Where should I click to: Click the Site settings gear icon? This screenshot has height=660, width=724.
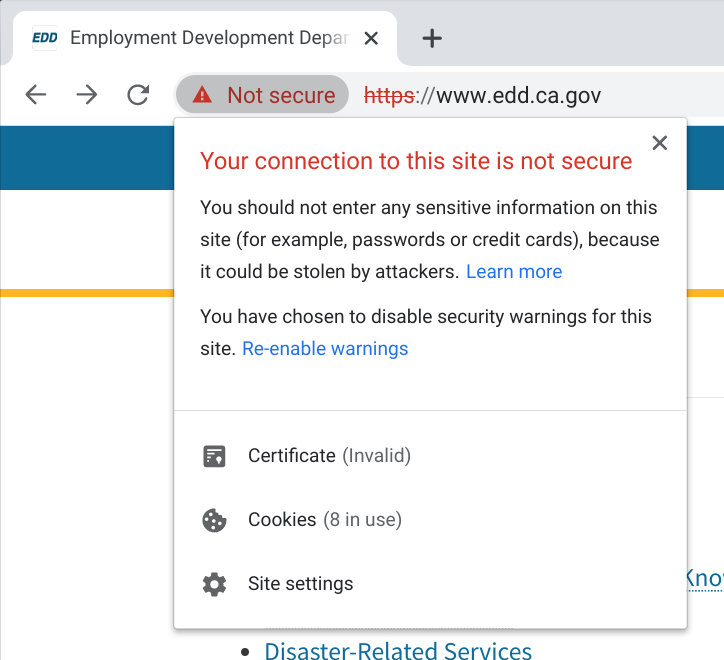coord(214,585)
